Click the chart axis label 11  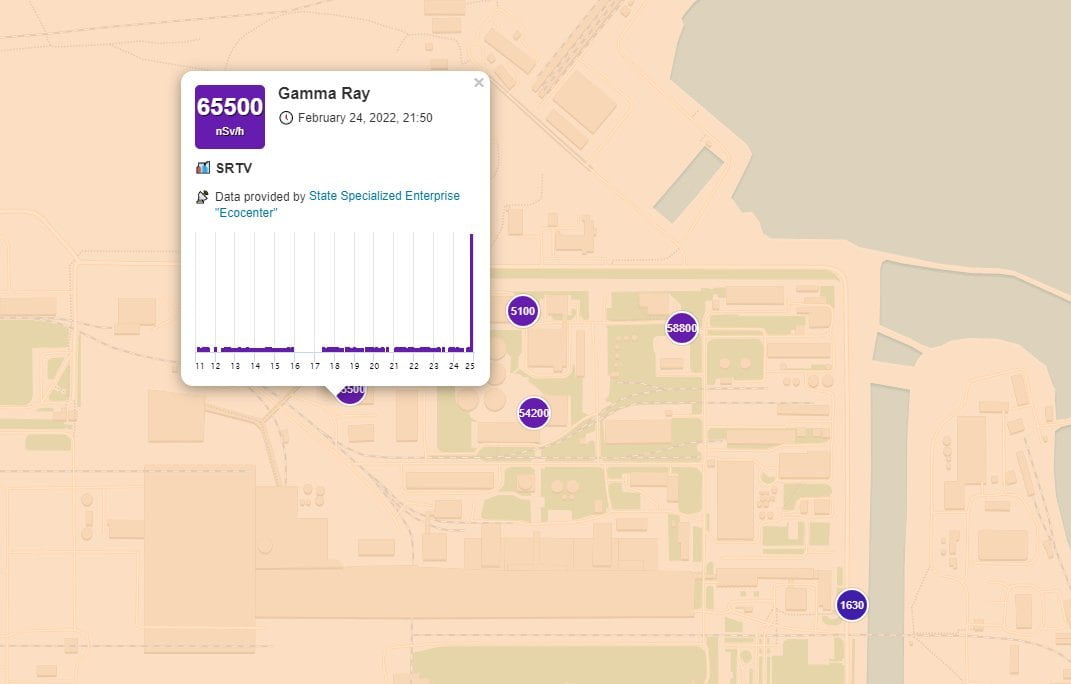click(200, 367)
